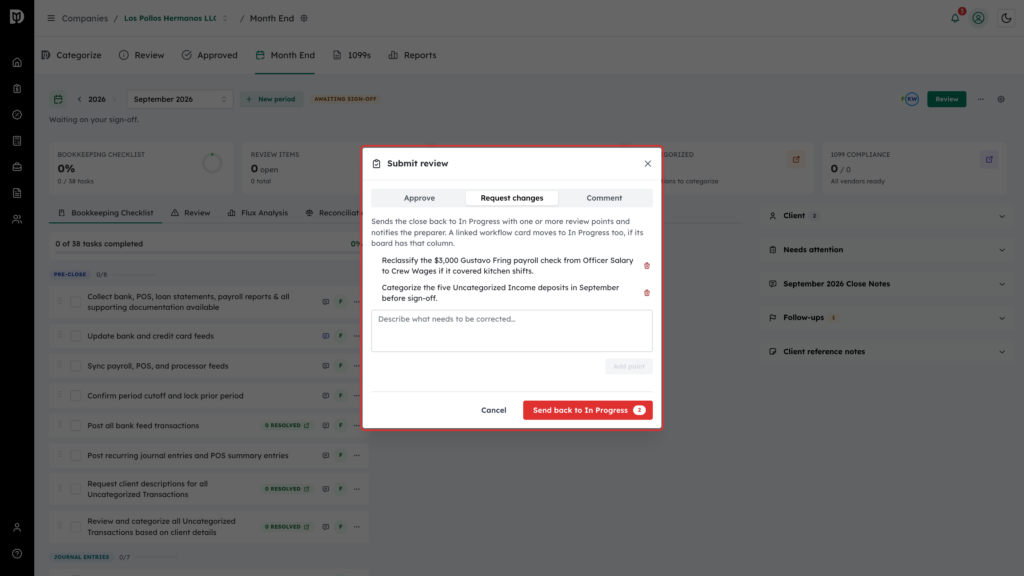The image size is (1024, 576).
Task: Expand the Needs attention panel
Action: (x=888, y=249)
